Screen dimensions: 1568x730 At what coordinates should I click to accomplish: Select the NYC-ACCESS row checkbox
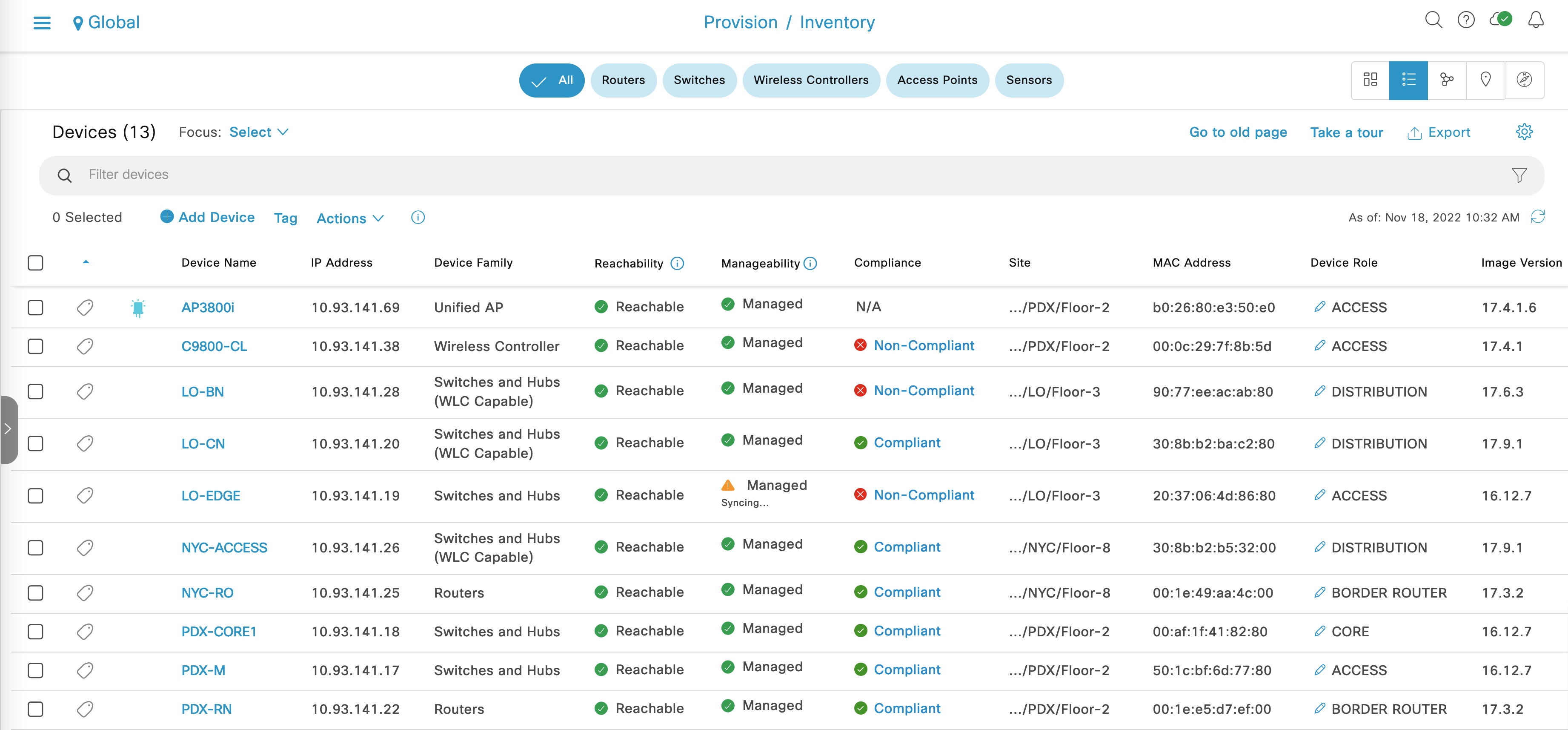pyautogui.click(x=35, y=547)
